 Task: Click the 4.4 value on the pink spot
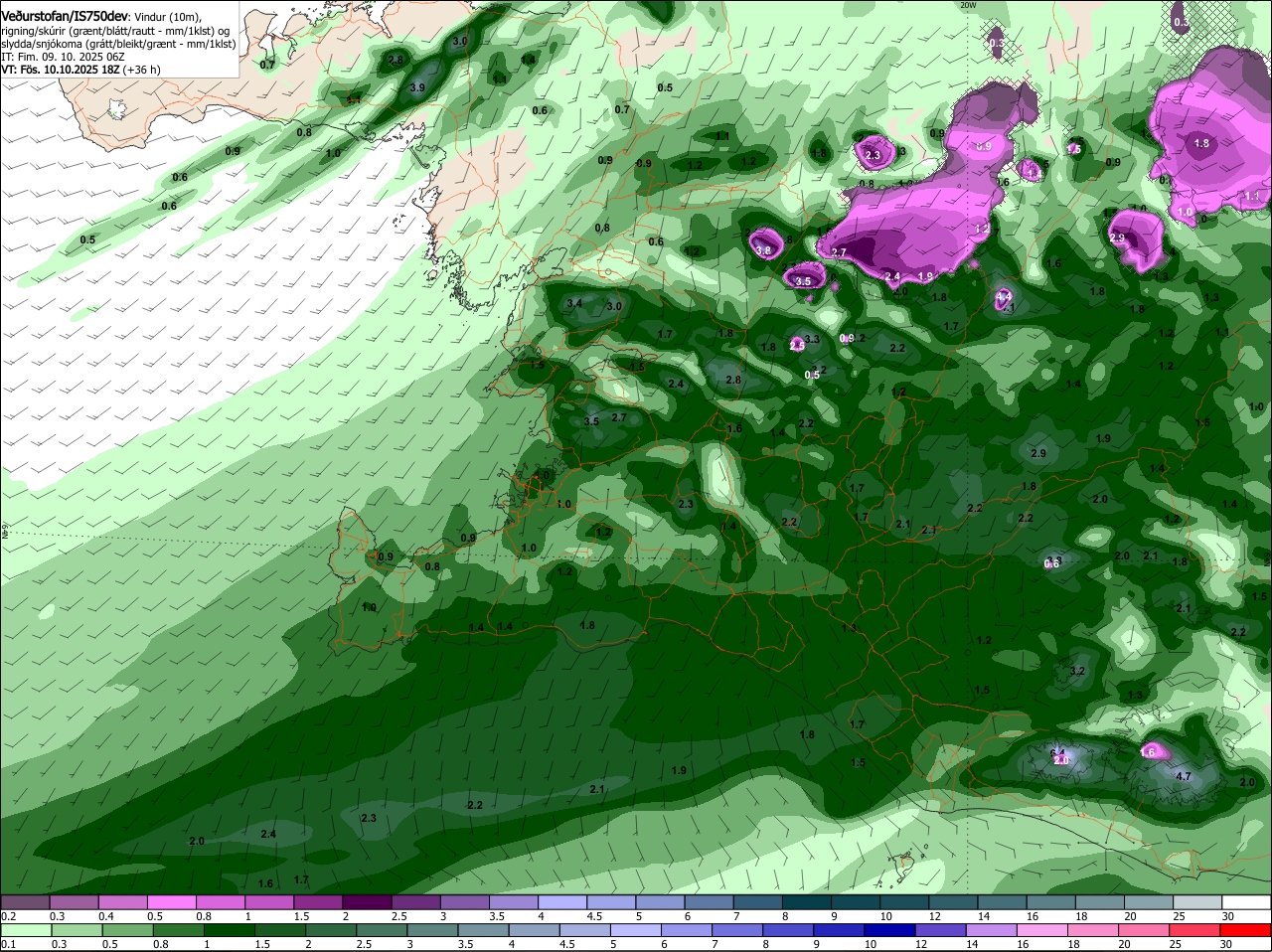[1004, 296]
